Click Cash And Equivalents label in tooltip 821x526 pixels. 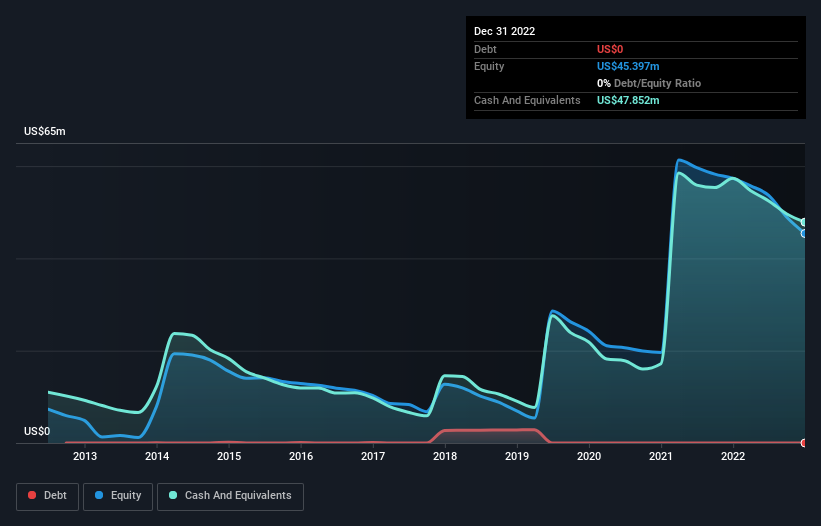[527, 100]
